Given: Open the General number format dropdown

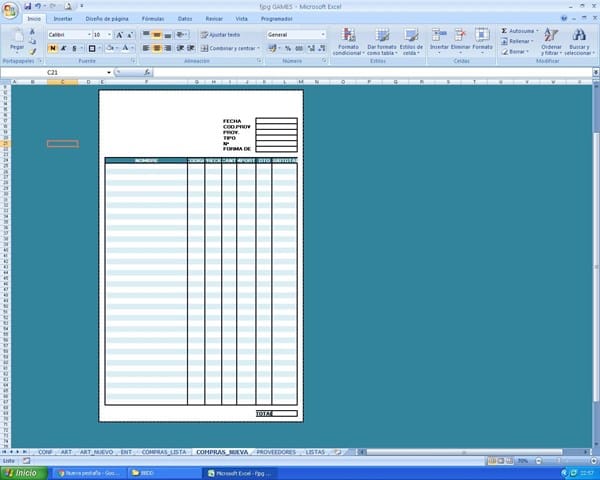Looking at the screenshot, I should (x=323, y=35).
